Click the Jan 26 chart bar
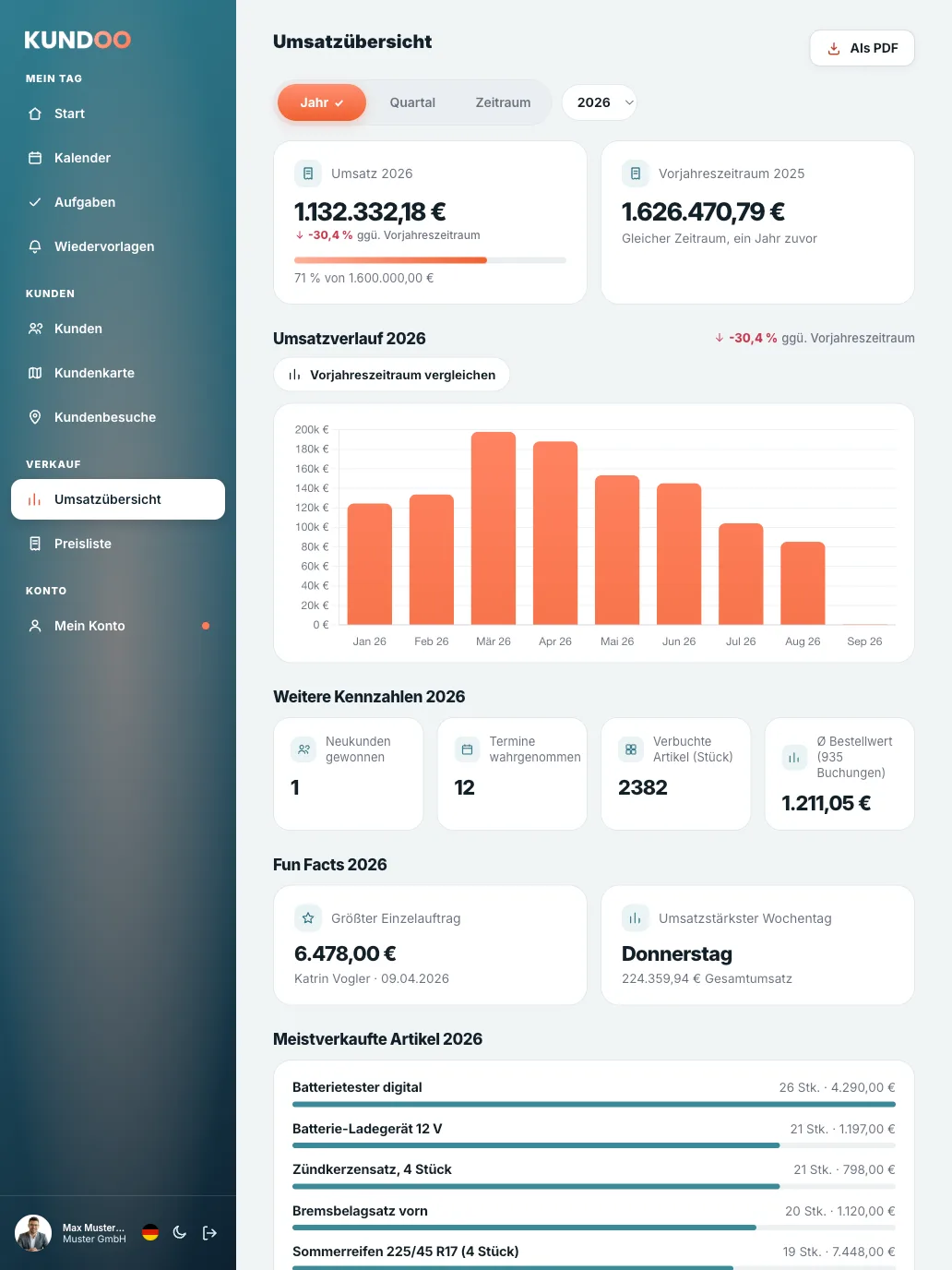Image resolution: width=952 pixels, height=1270 pixels. pyautogui.click(x=370, y=564)
